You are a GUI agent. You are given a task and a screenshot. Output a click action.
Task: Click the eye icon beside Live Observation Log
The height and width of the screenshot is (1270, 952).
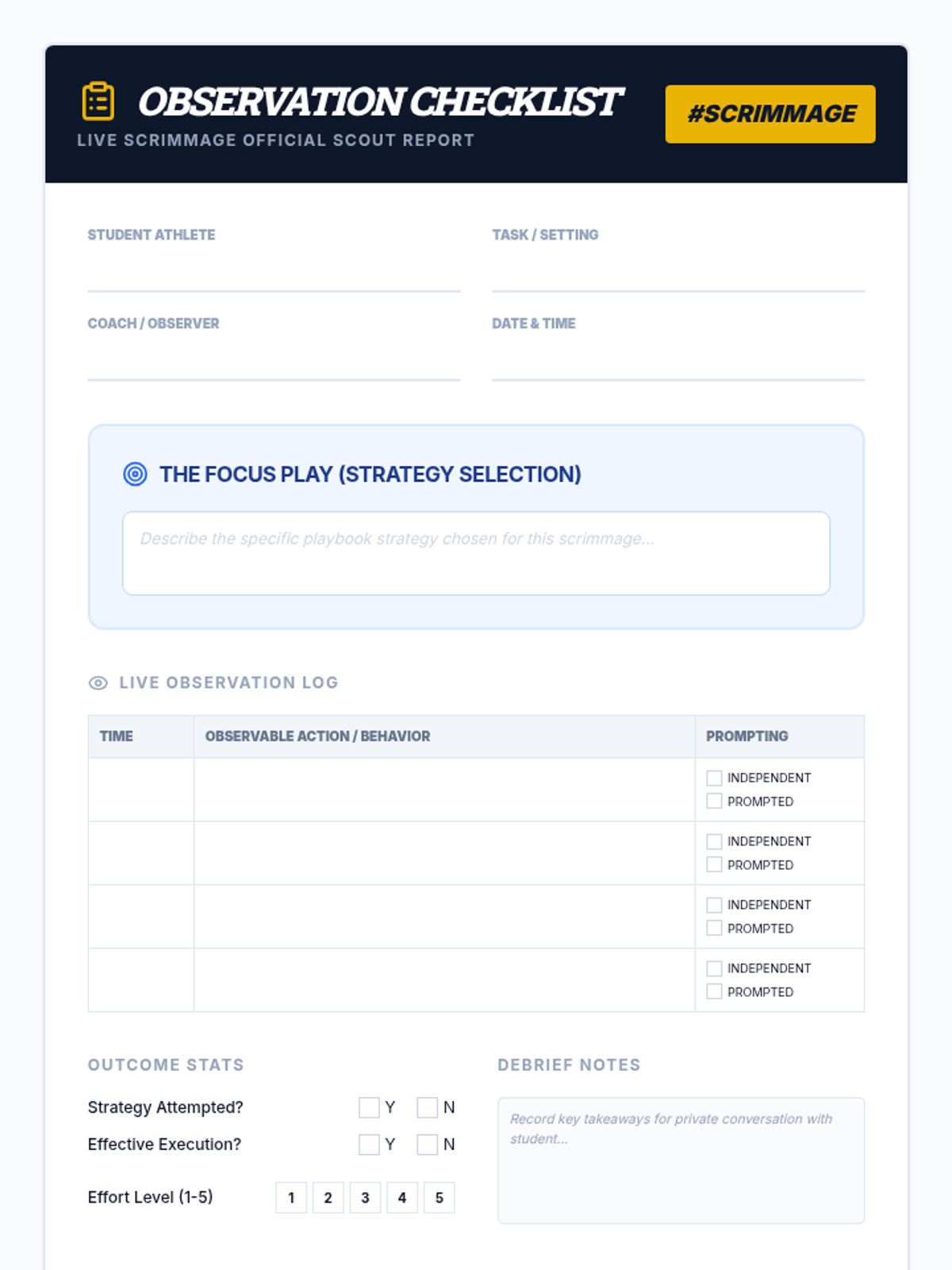tap(98, 683)
